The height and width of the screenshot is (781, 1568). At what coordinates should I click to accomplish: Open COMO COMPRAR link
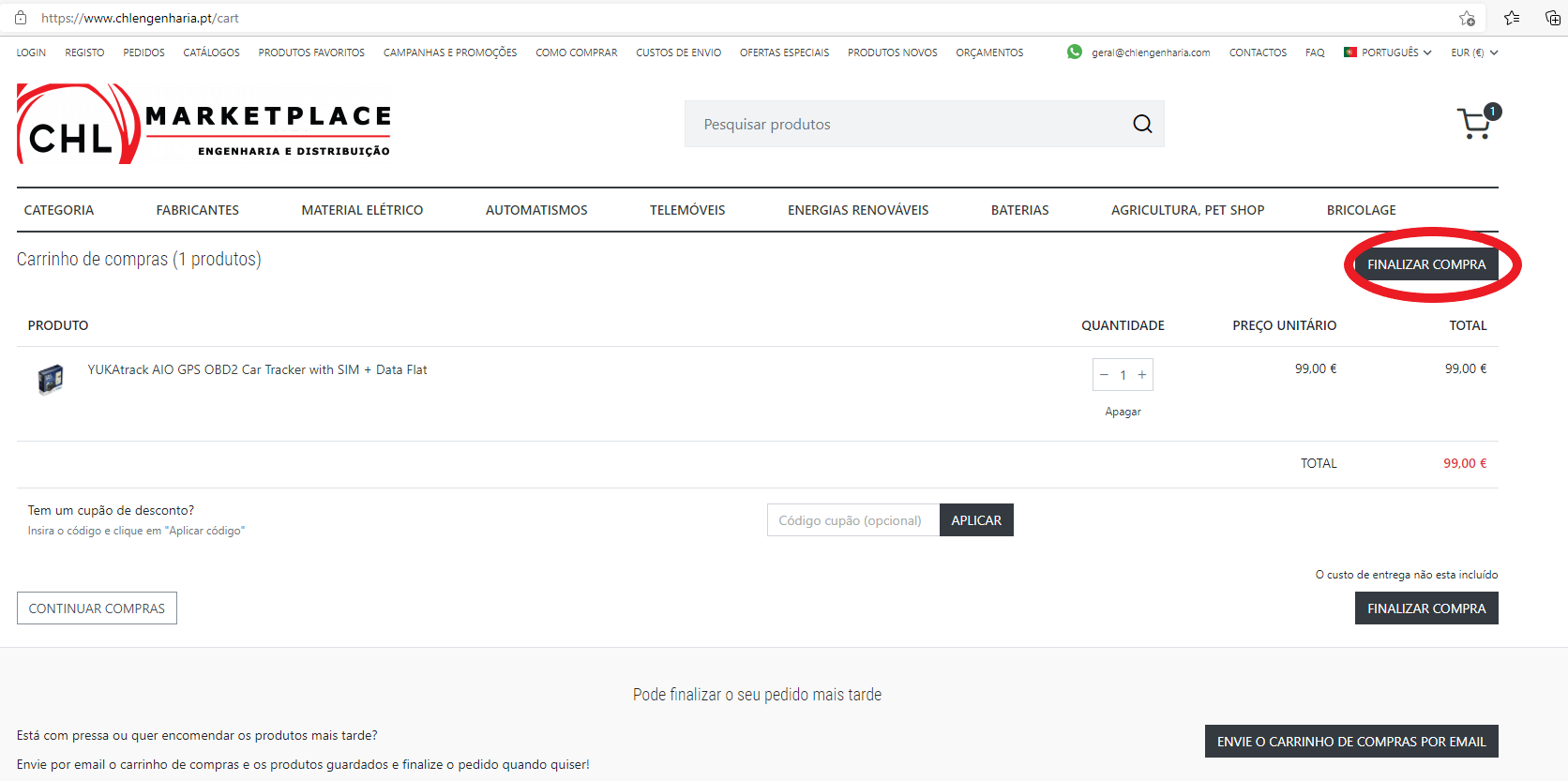pyautogui.click(x=577, y=53)
